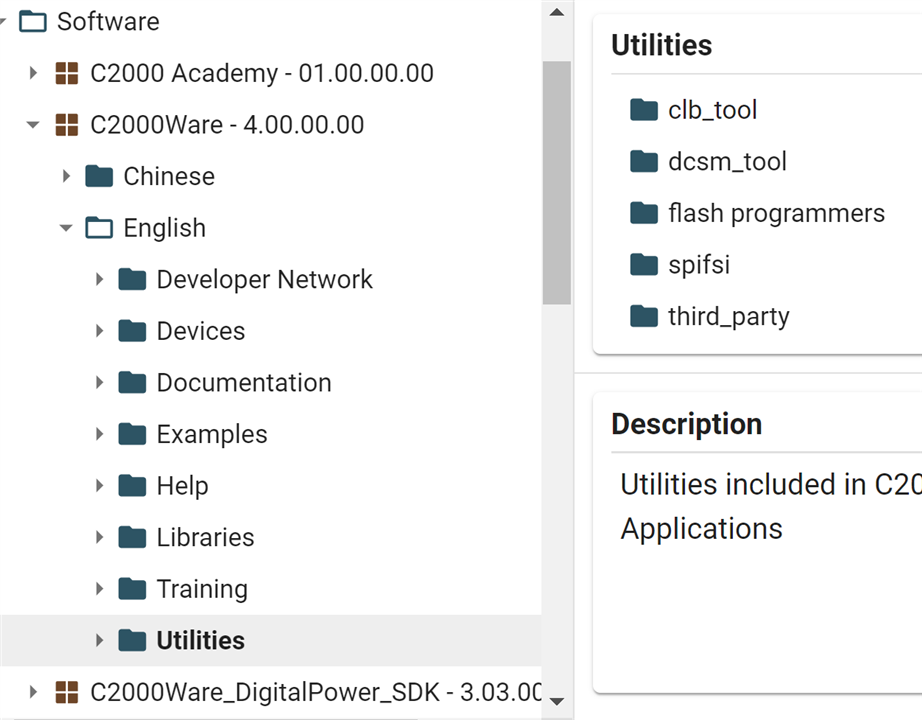
Task: Click the English folder icon
Action: click(99, 227)
